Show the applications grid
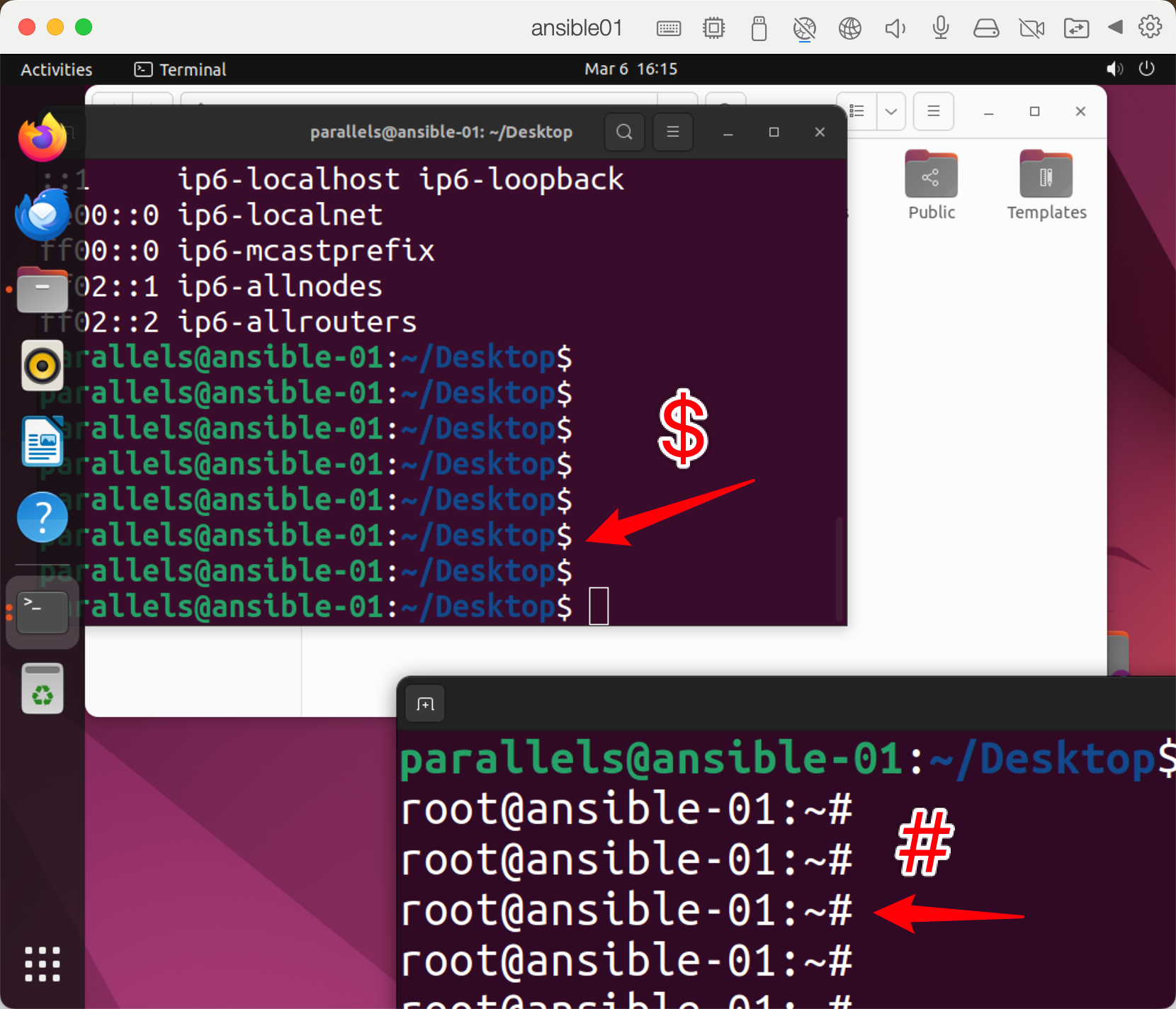Image resolution: width=1176 pixels, height=1009 pixels. pos(42,964)
